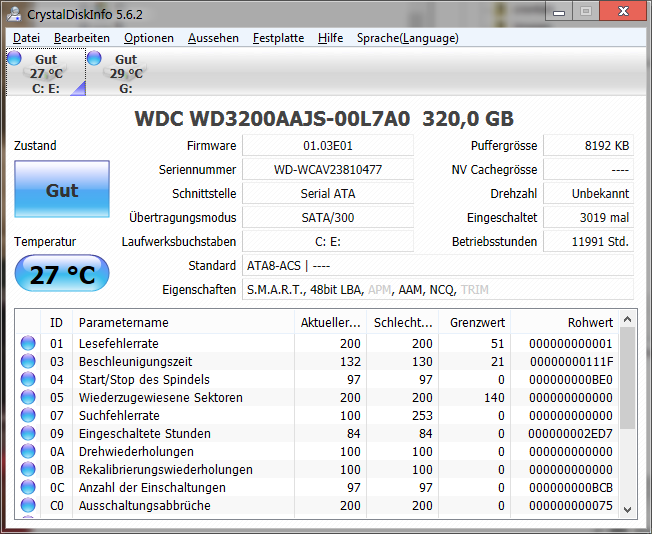652x534 pixels.
Task: Click the Laufwerksbuchstaben field C: E:
Action: tap(328, 242)
